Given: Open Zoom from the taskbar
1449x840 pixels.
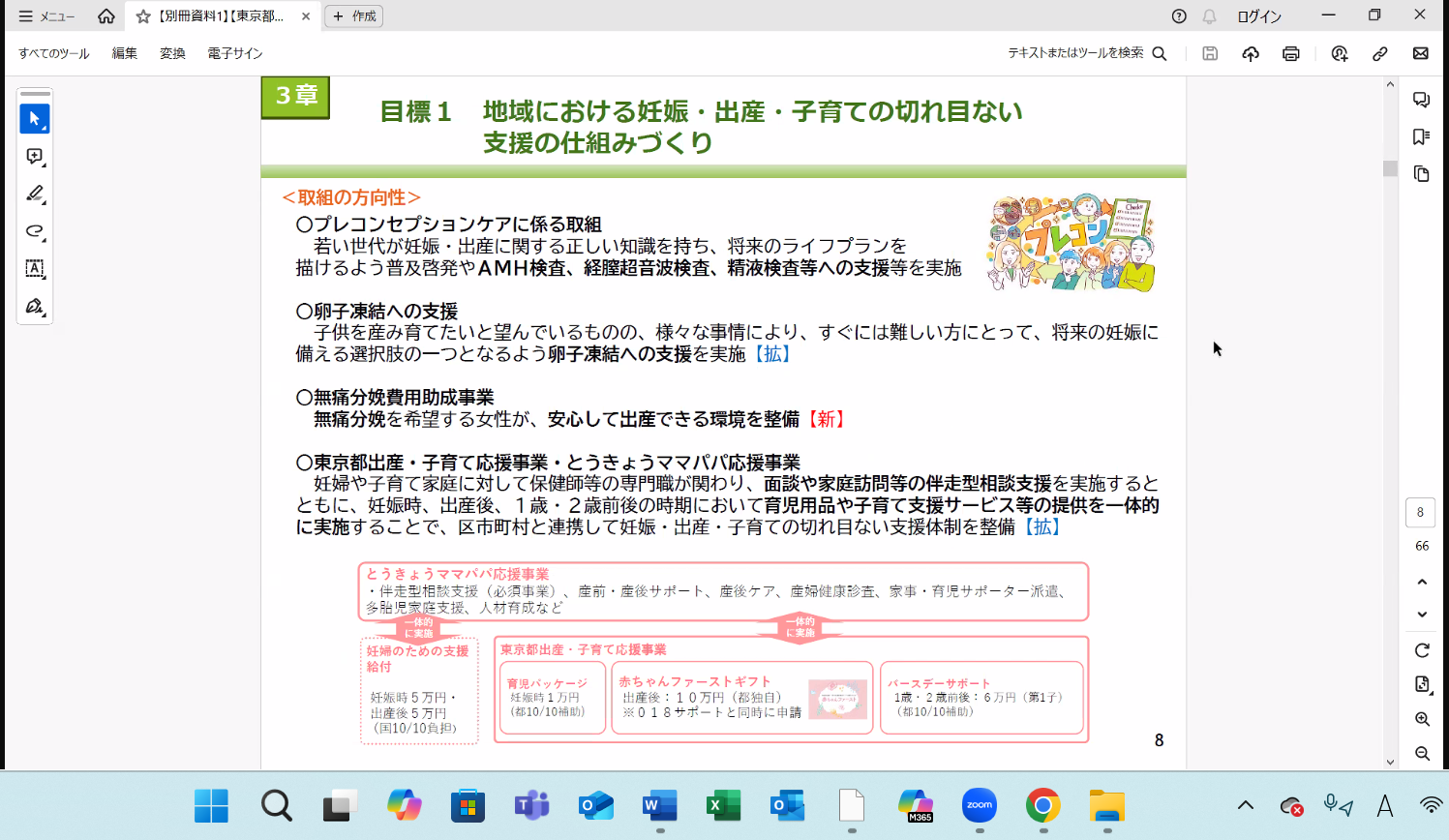Looking at the screenshot, I should coord(980,805).
